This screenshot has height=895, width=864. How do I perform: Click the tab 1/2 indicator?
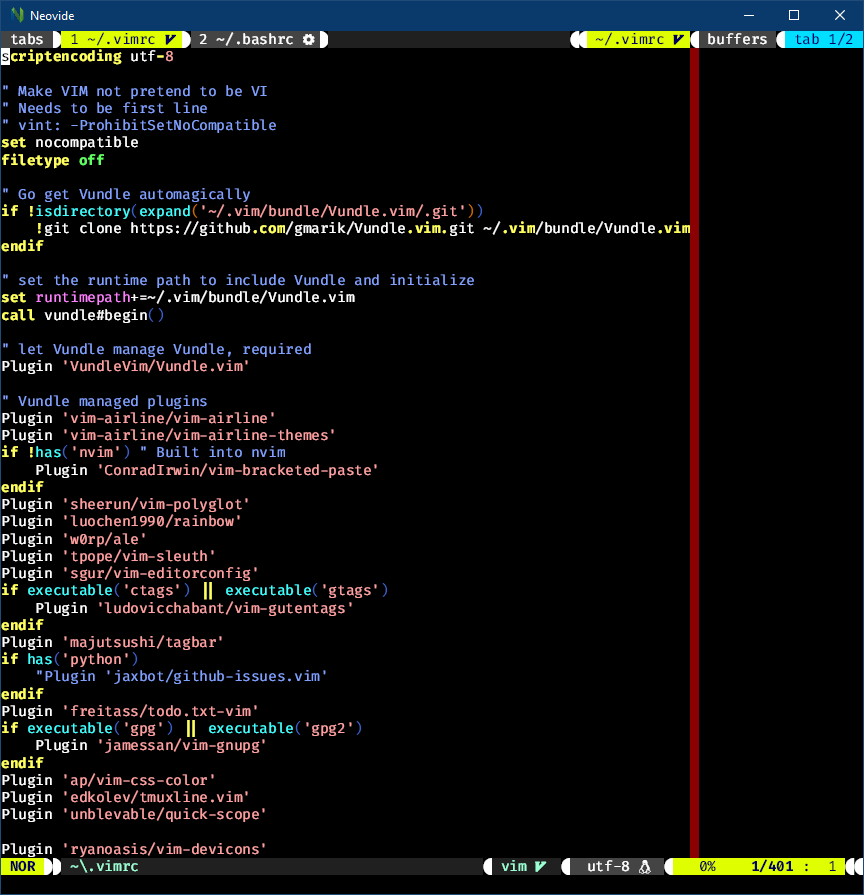coord(823,39)
